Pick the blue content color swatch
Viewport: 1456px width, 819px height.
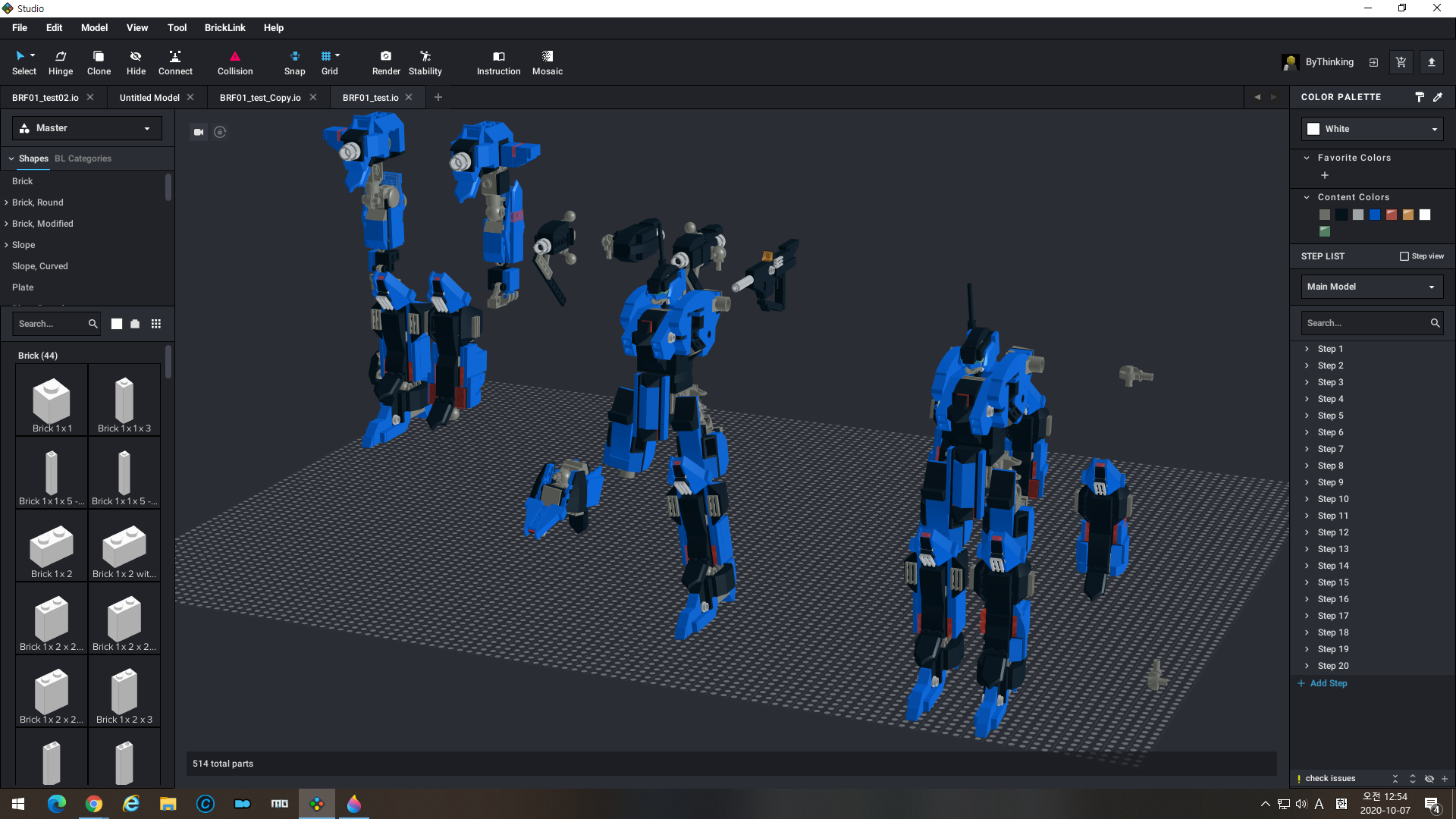(x=1375, y=215)
